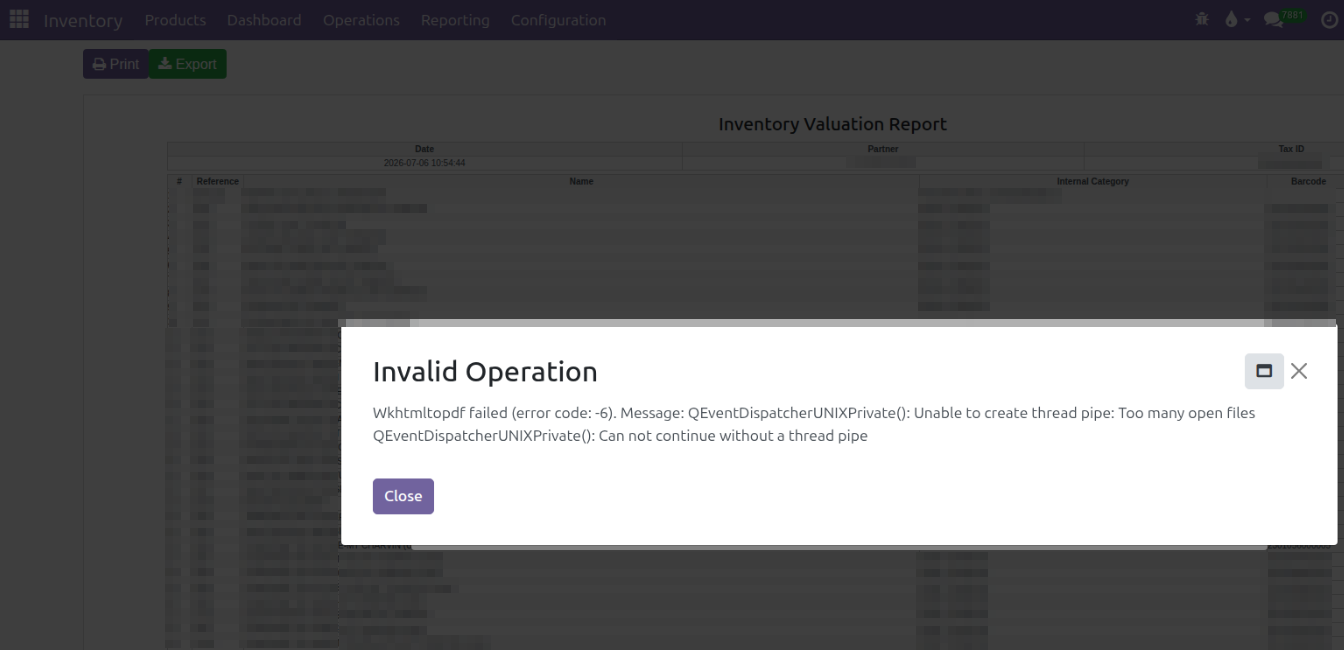Open the activities clock icon
This screenshot has height=650, width=1344.
point(1329,19)
